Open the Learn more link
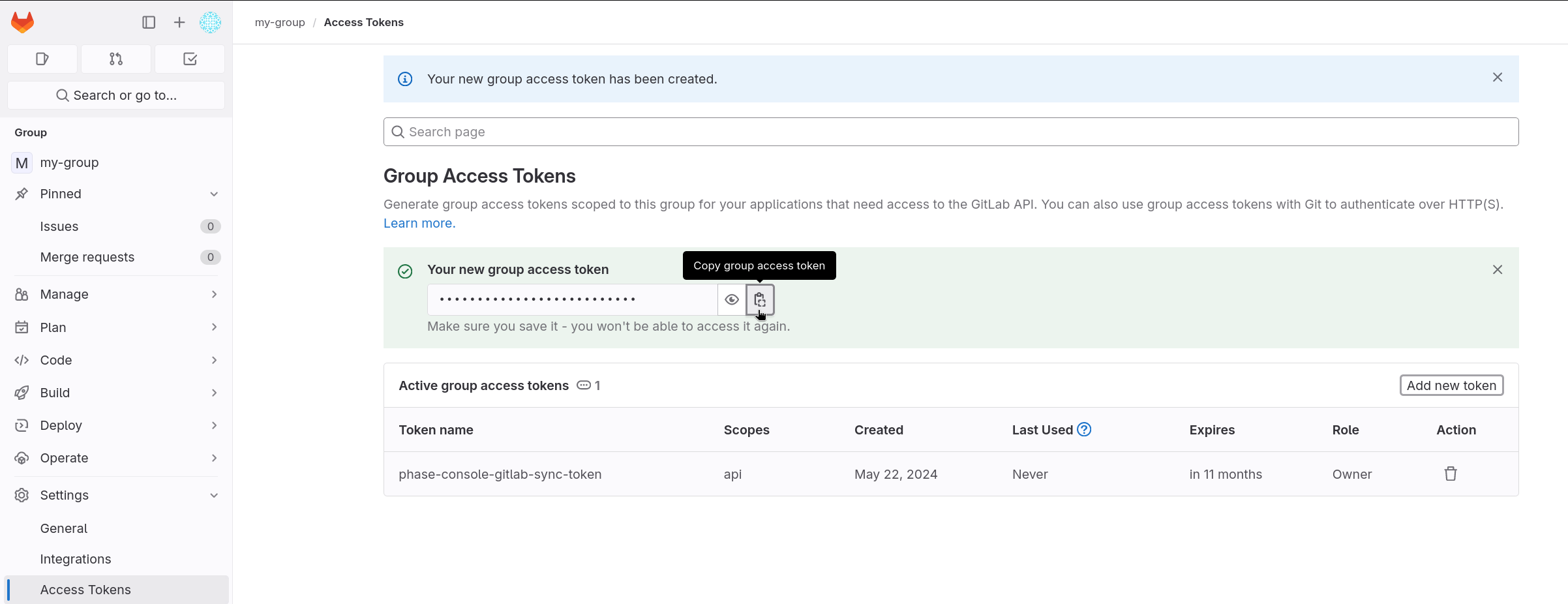 click(x=419, y=223)
